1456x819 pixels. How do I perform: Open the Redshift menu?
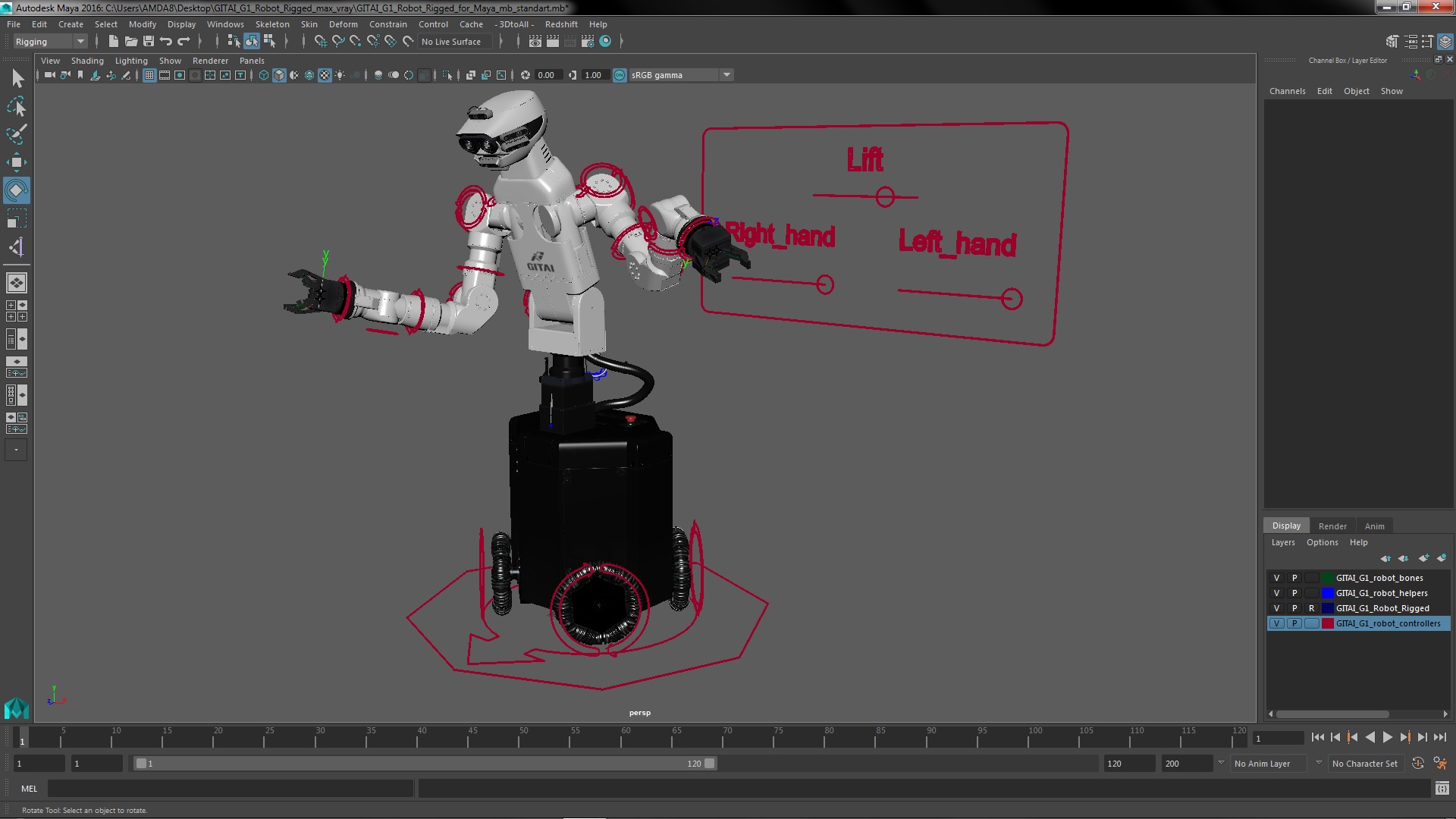click(561, 24)
